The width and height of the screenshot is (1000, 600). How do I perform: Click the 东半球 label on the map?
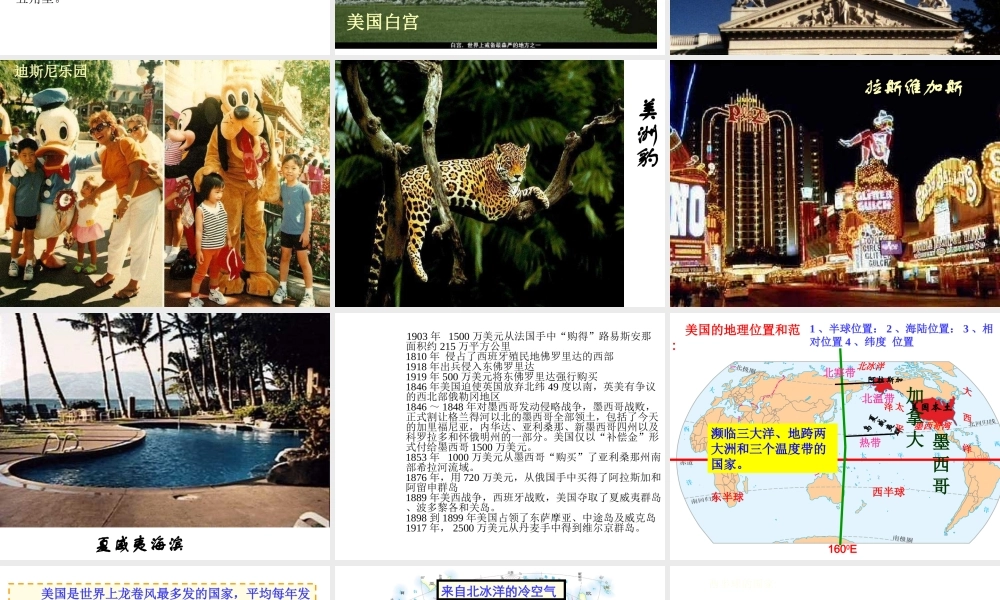point(728,497)
